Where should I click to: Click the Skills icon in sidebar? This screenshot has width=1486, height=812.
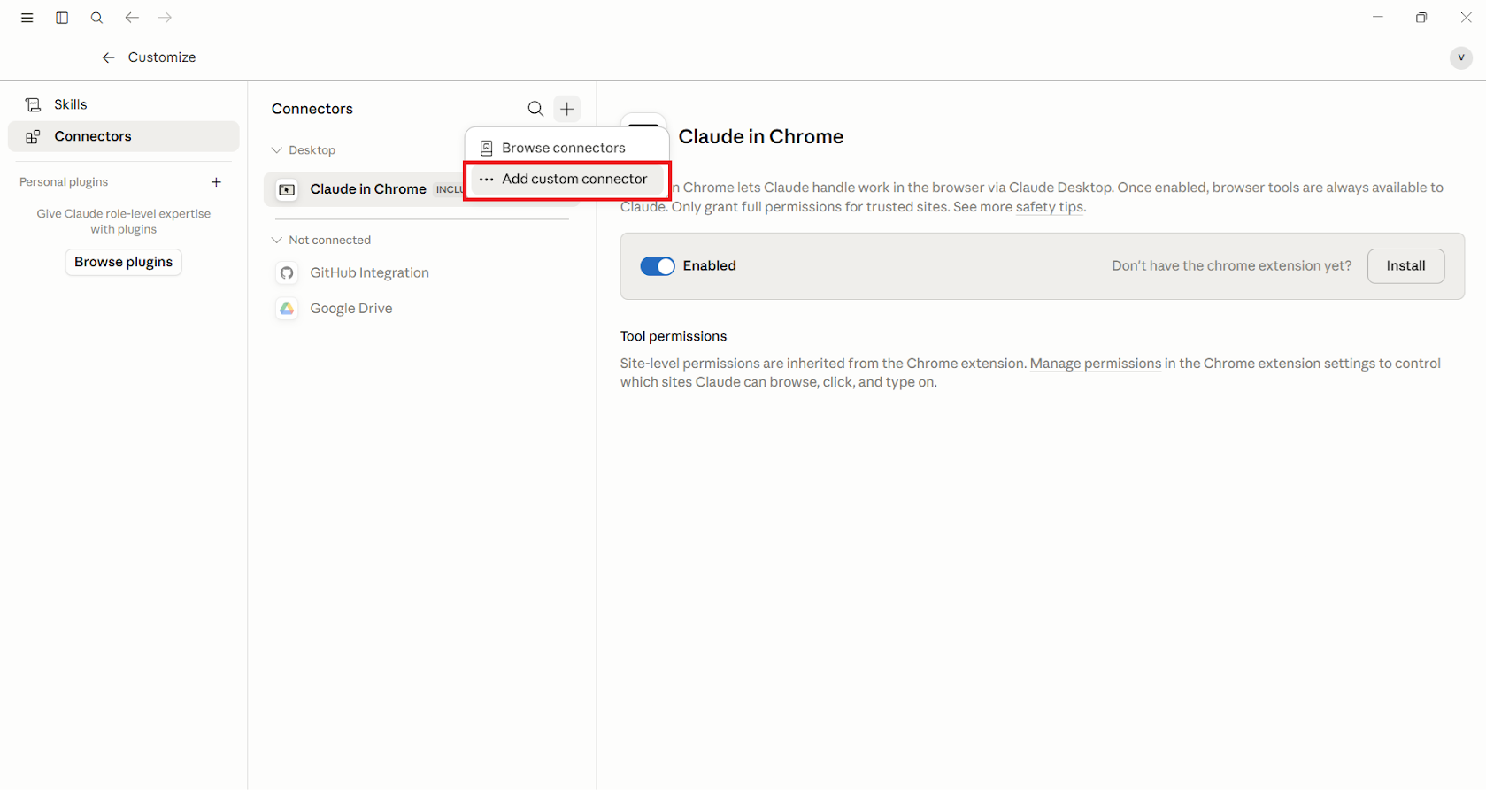click(33, 104)
